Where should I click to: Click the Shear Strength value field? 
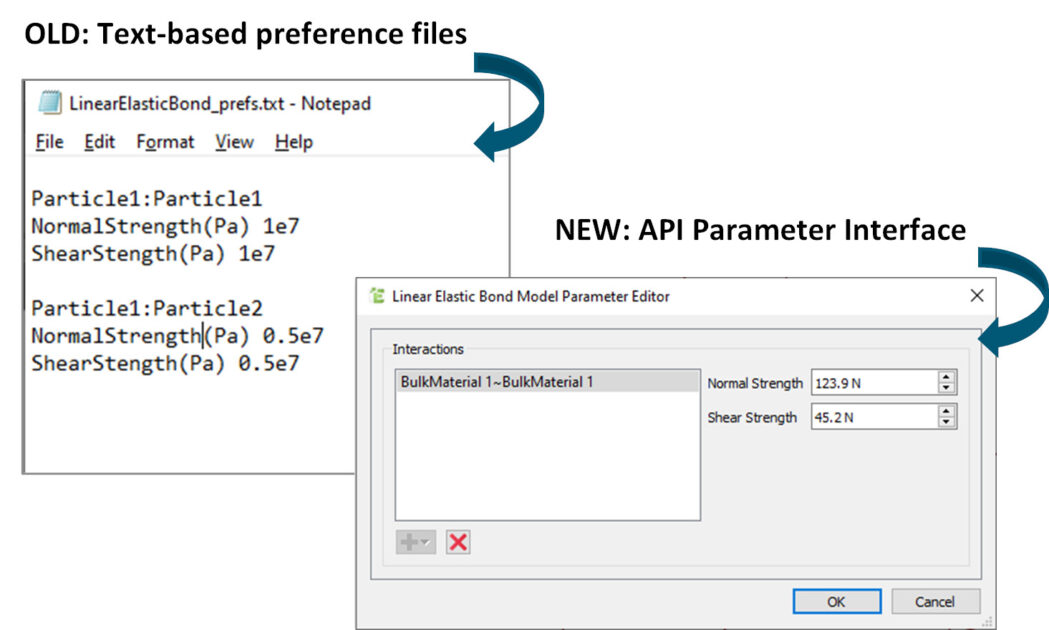pos(872,417)
